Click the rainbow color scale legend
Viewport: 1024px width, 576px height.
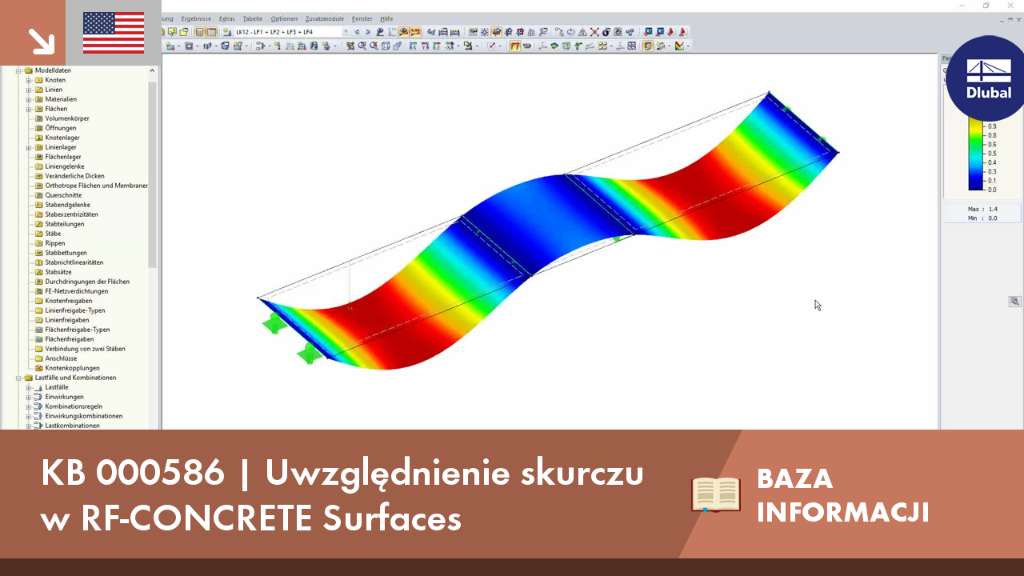pos(976,155)
